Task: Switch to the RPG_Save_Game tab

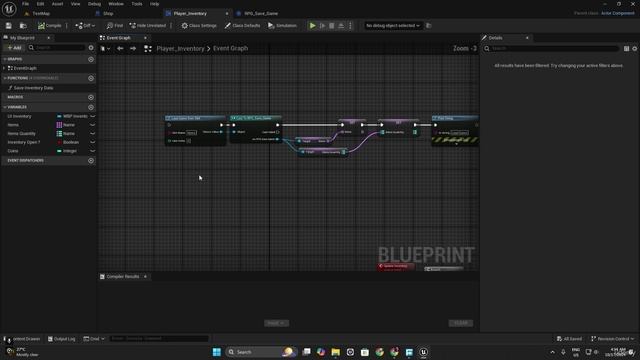Action: 261,13
